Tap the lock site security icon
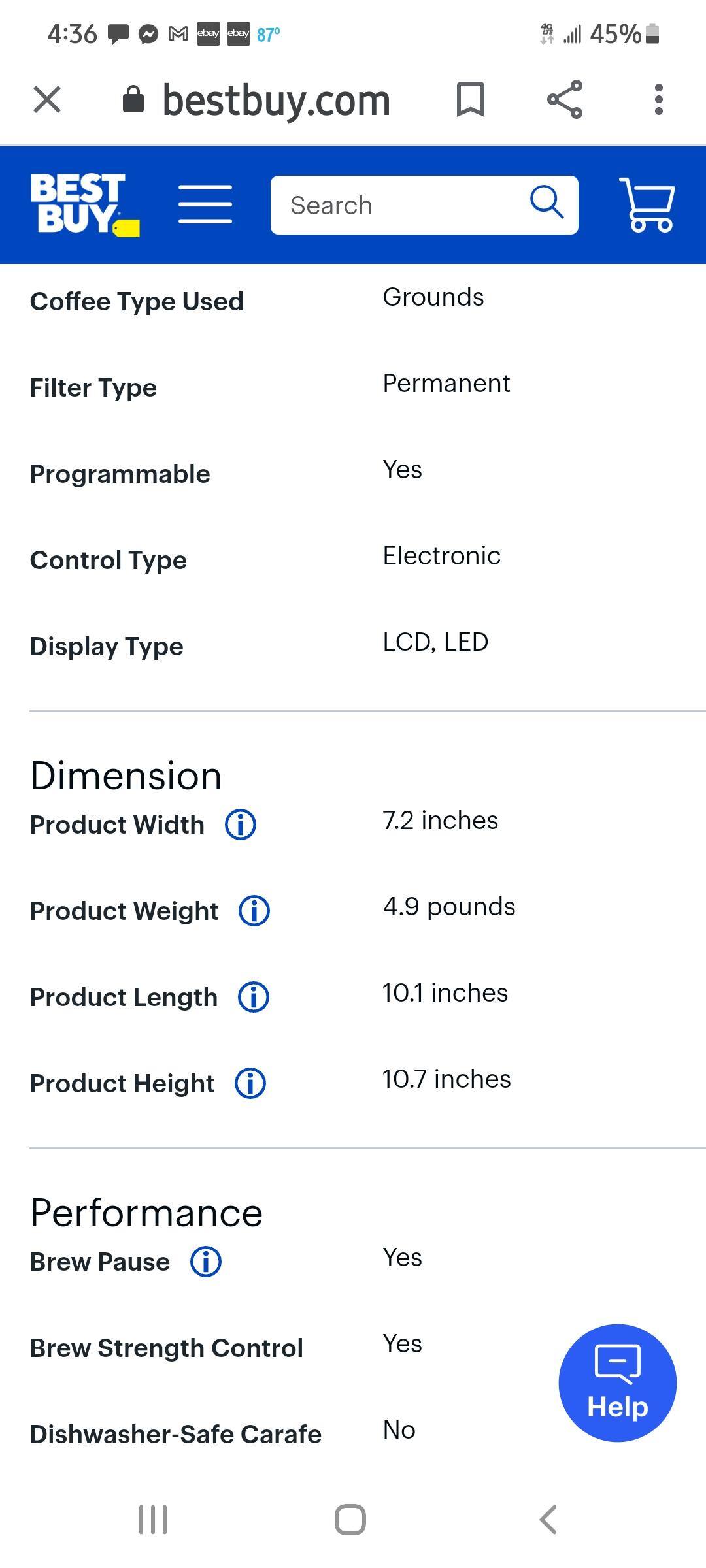706x1568 pixels. pyautogui.click(x=133, y=100)
